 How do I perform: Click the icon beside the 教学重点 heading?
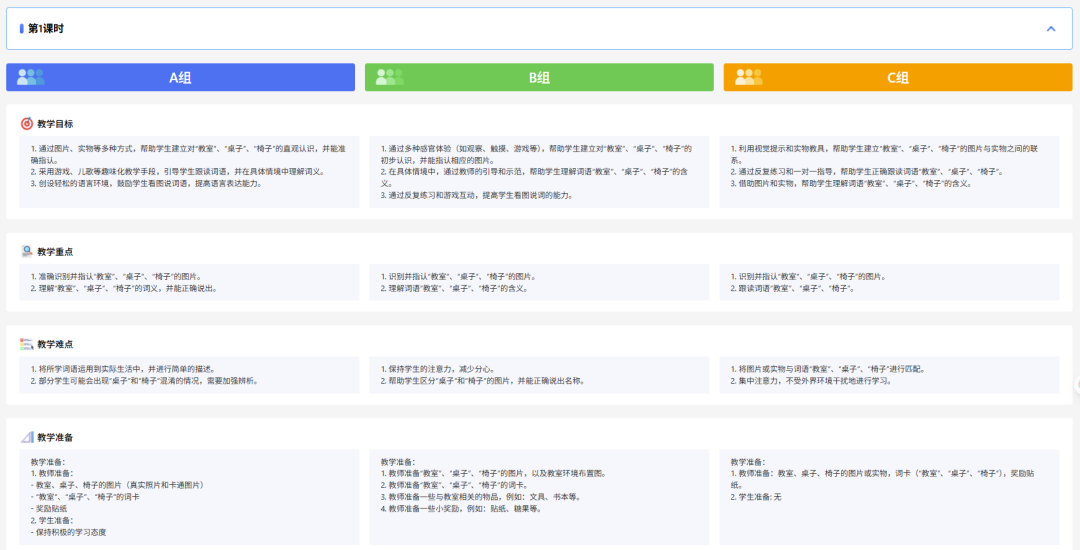pyautogui.click(x=27, y=251)
